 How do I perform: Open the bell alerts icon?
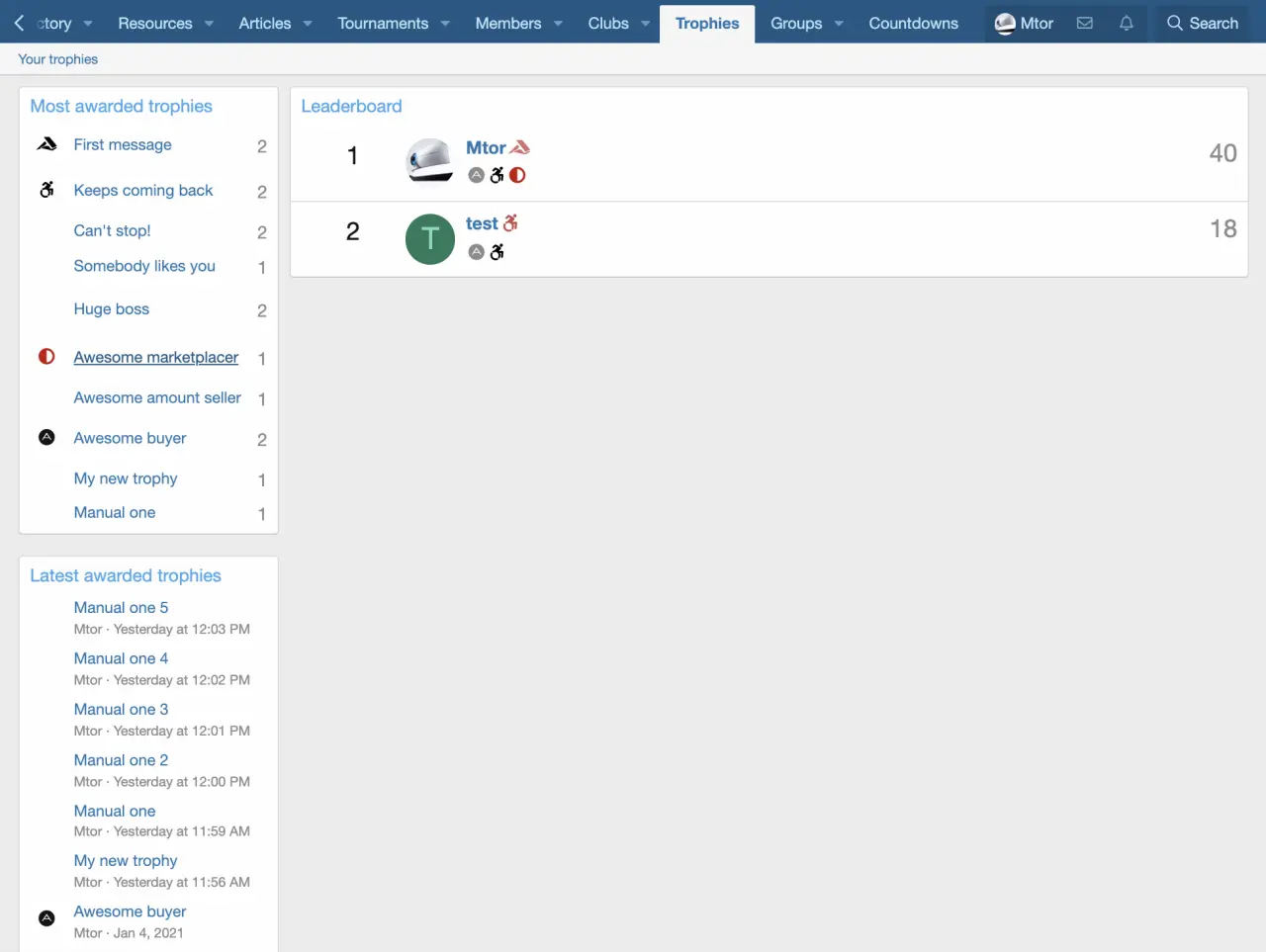1127,23
